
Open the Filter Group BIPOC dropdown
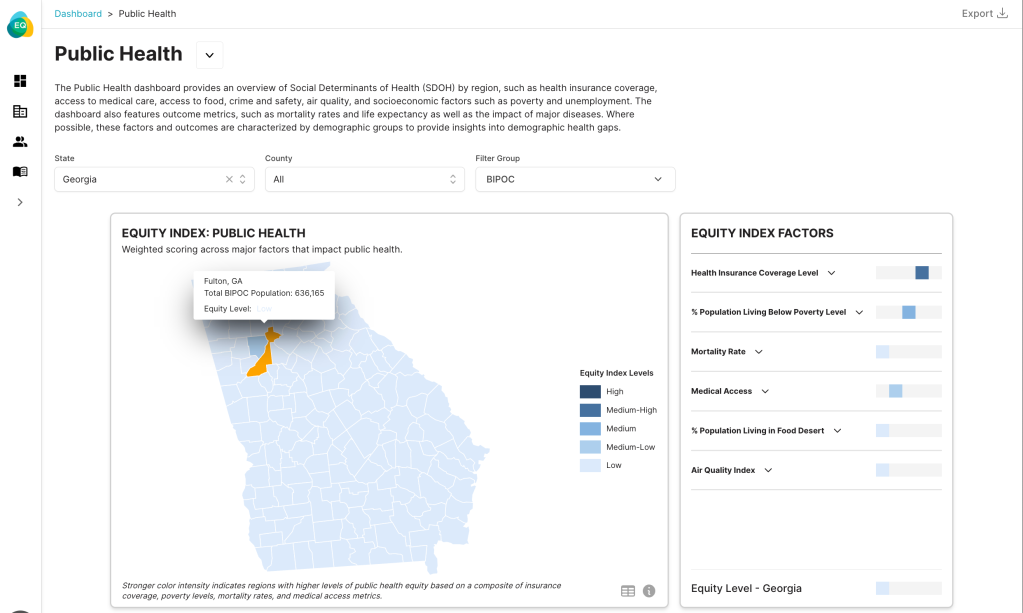coord(575,179)
